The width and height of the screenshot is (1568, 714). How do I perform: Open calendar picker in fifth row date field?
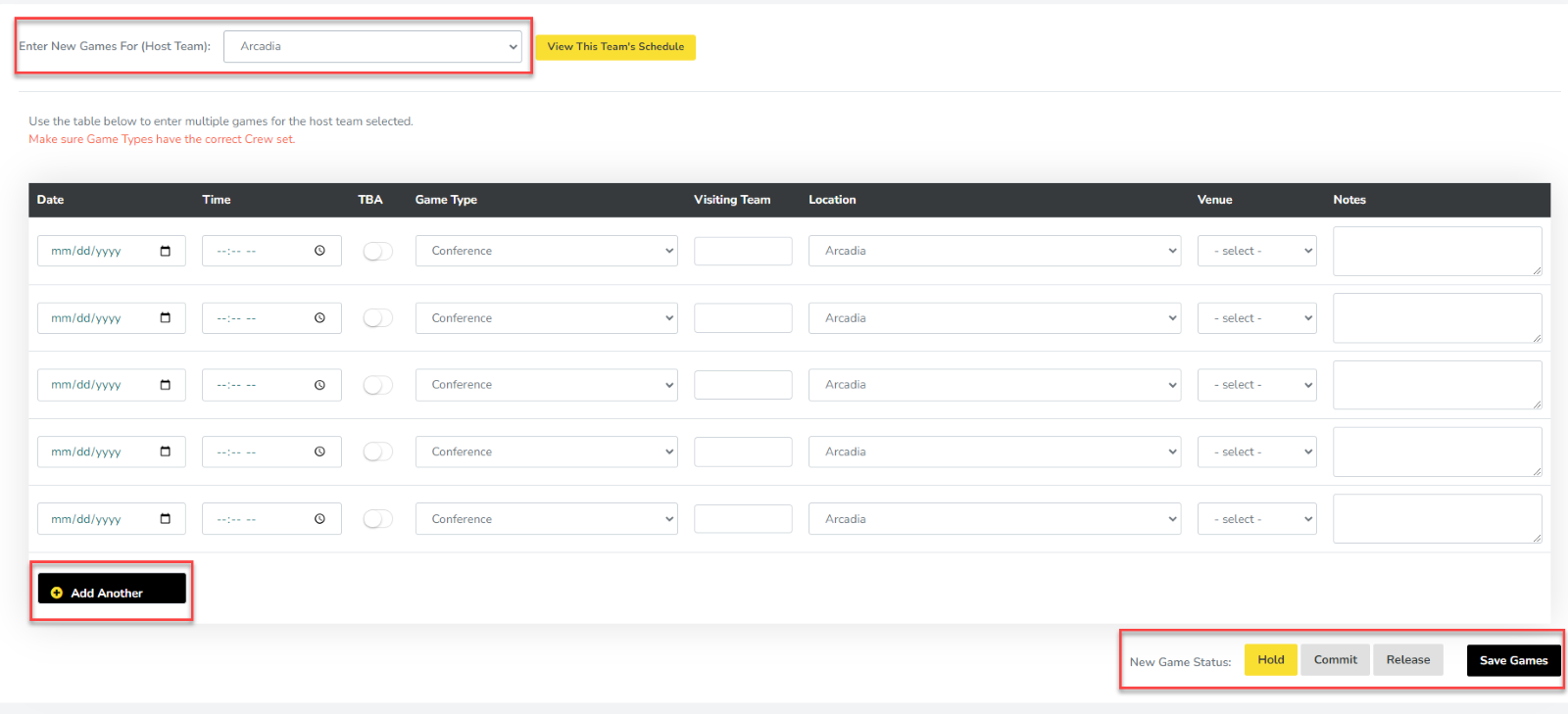tap(165, 519)
